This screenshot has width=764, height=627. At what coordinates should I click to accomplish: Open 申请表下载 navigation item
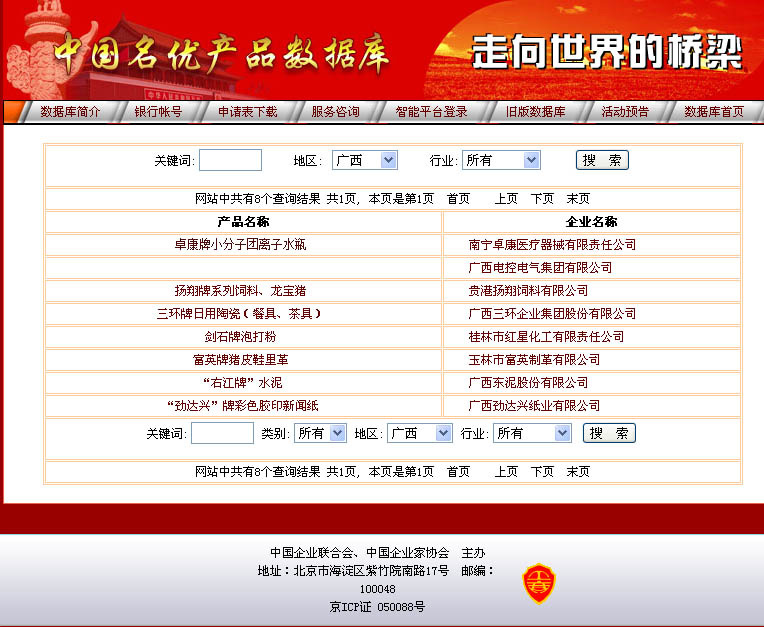click(x=248, y=112)
